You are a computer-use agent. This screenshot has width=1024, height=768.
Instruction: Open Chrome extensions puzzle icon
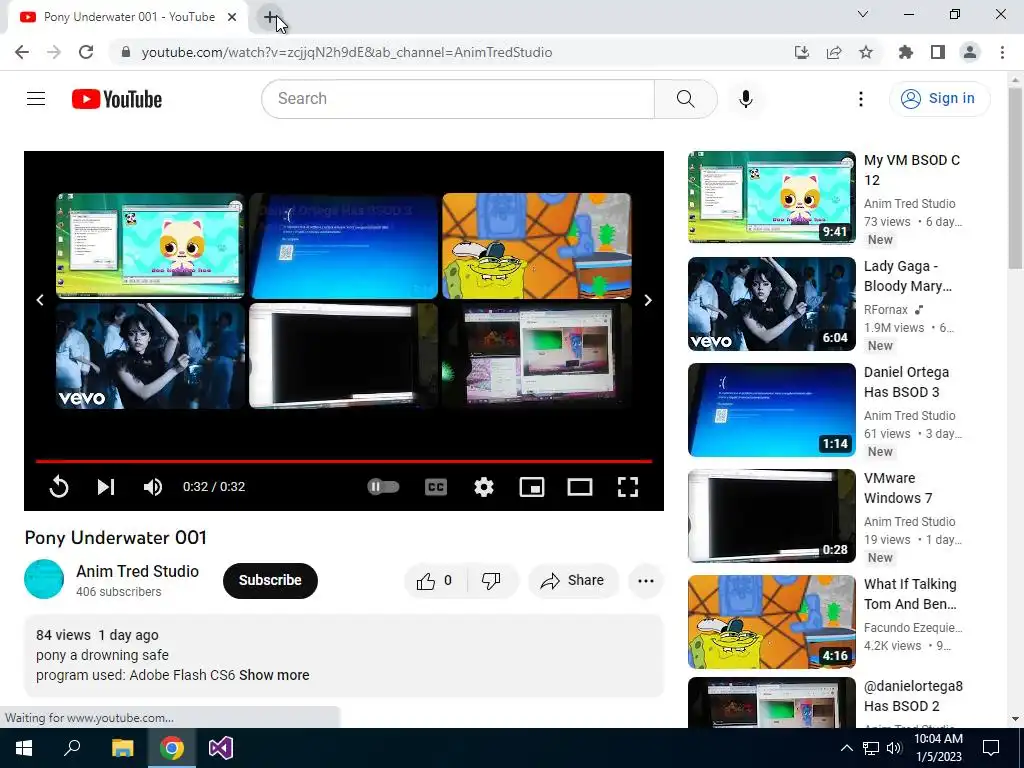click(x=906, y=52)
